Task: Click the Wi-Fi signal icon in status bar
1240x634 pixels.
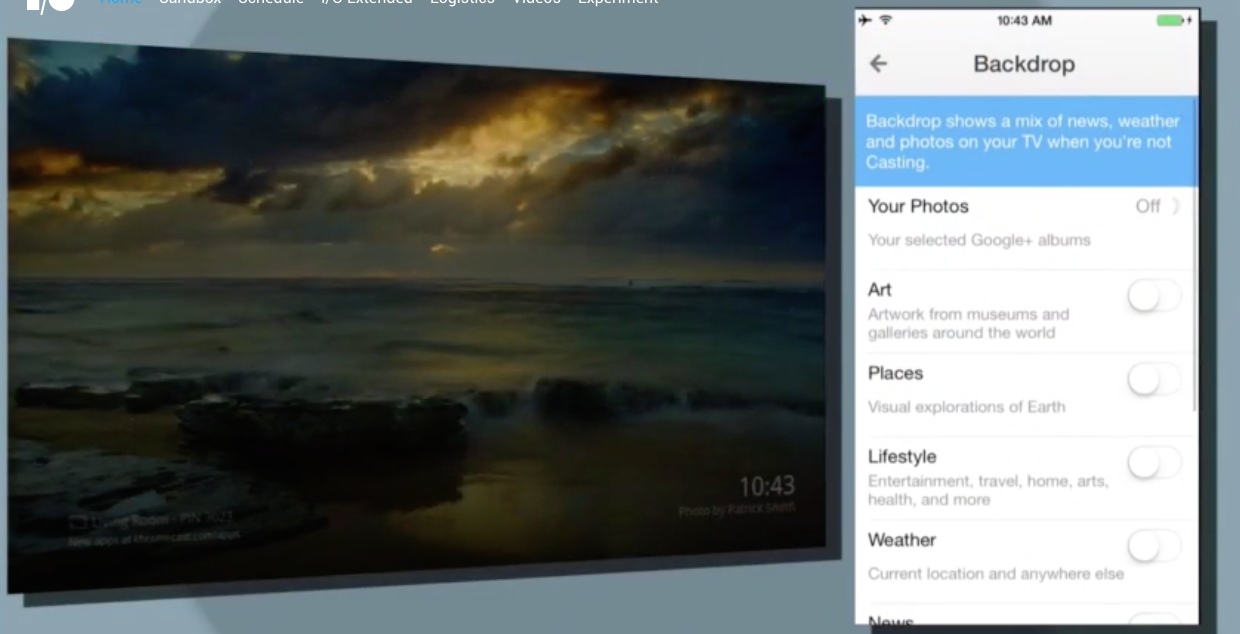Action: point(885,20)
